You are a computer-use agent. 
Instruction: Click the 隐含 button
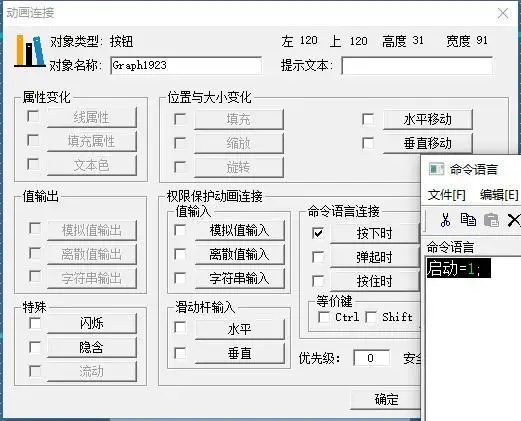click(92, 347)
